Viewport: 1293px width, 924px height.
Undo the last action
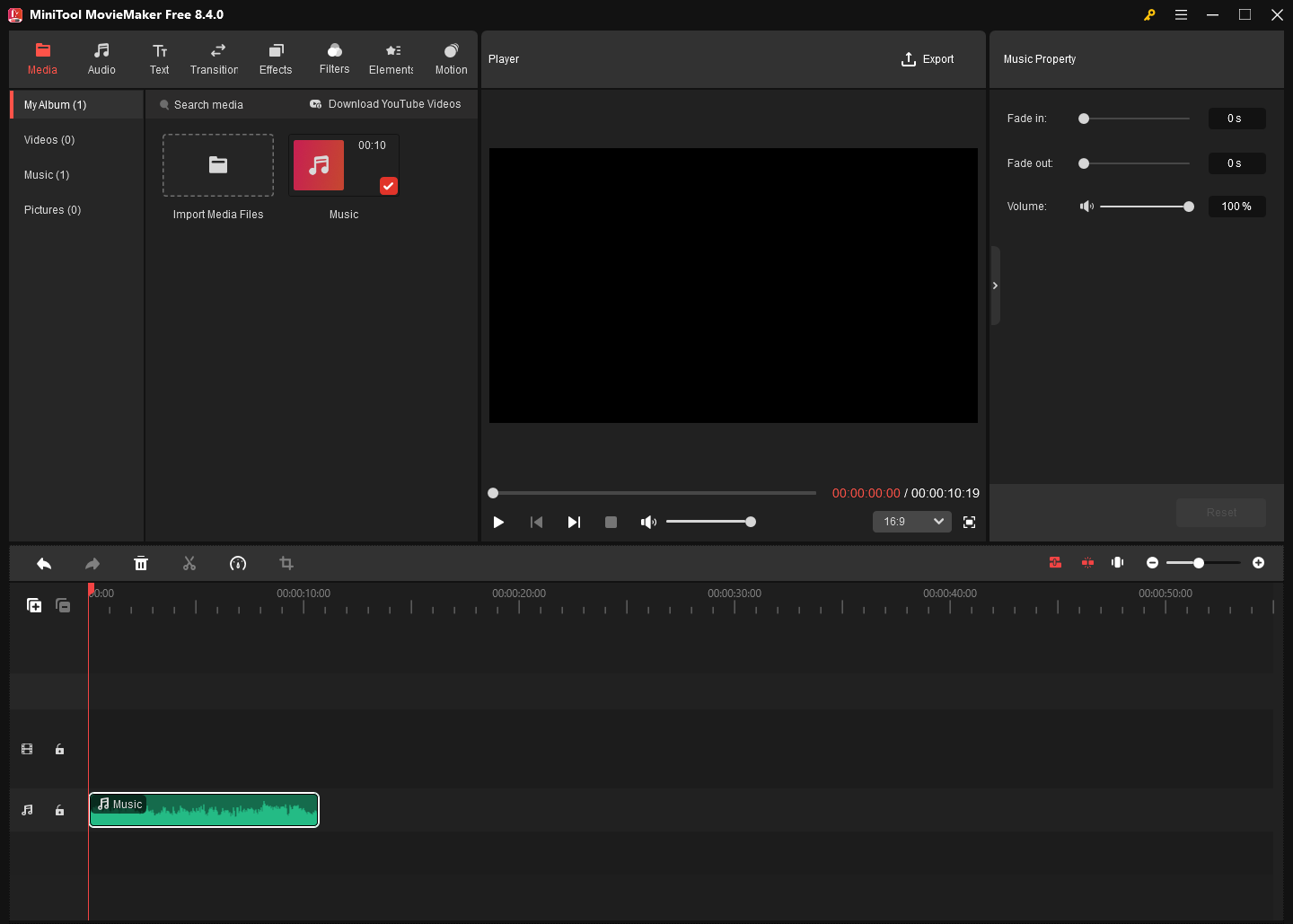[x=44, y=563]
